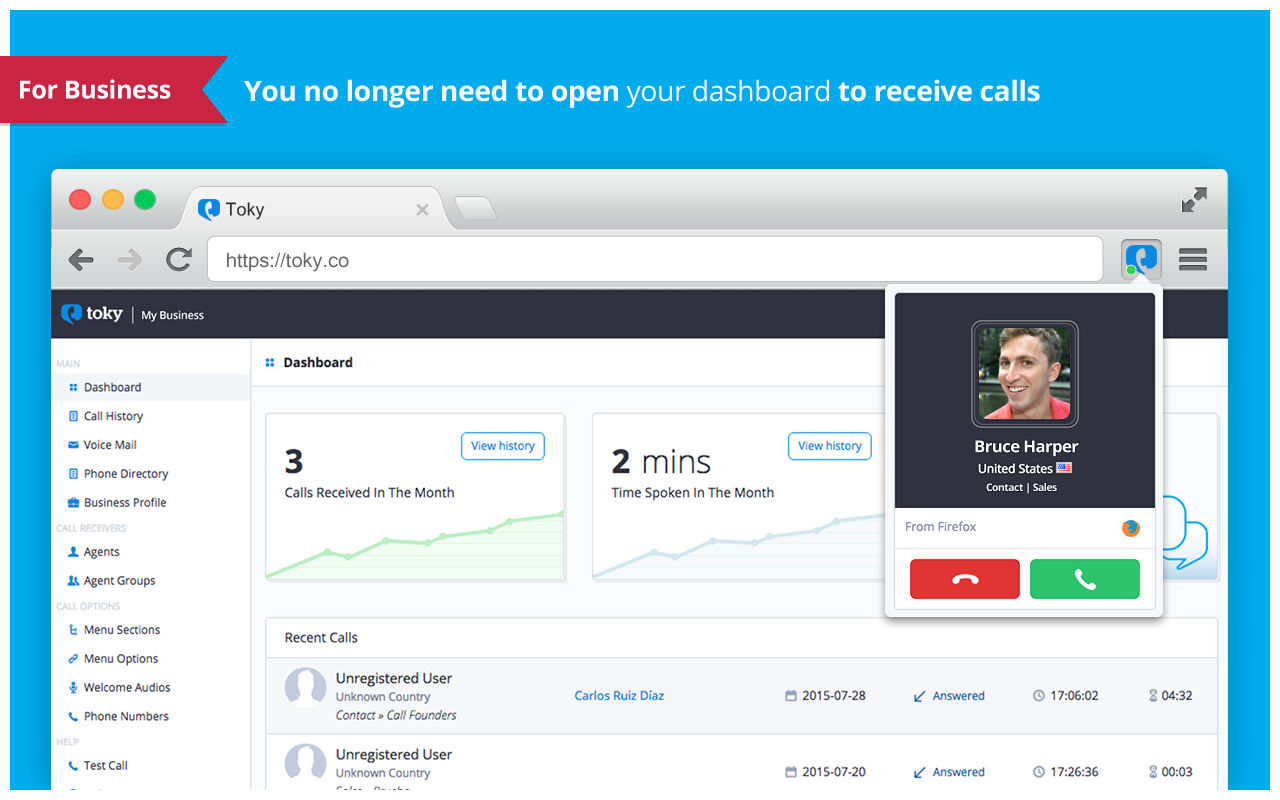Image resolution: width=1280 pixels, height=800 pixels.
Task: Click the 17:26:36 time cell
Action: [x=1066, y=772]
